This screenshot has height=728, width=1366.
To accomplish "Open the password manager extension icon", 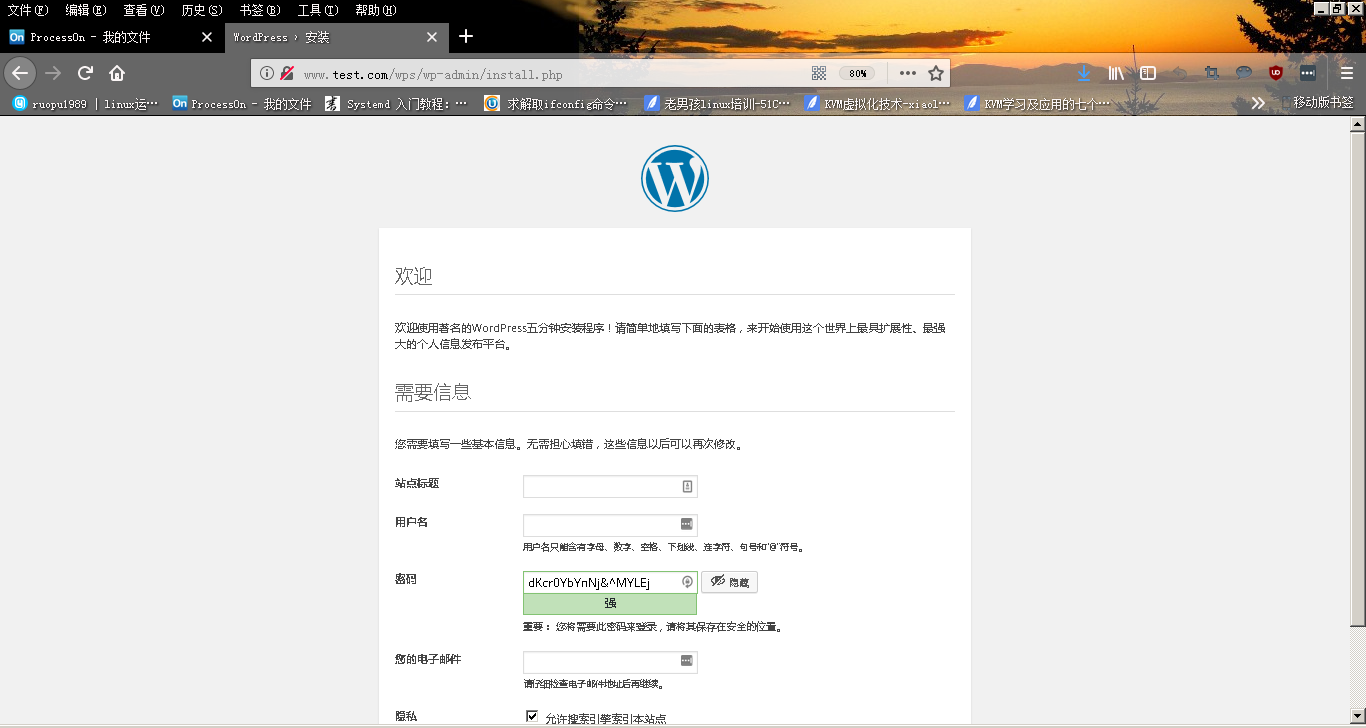I will 1308,73.
